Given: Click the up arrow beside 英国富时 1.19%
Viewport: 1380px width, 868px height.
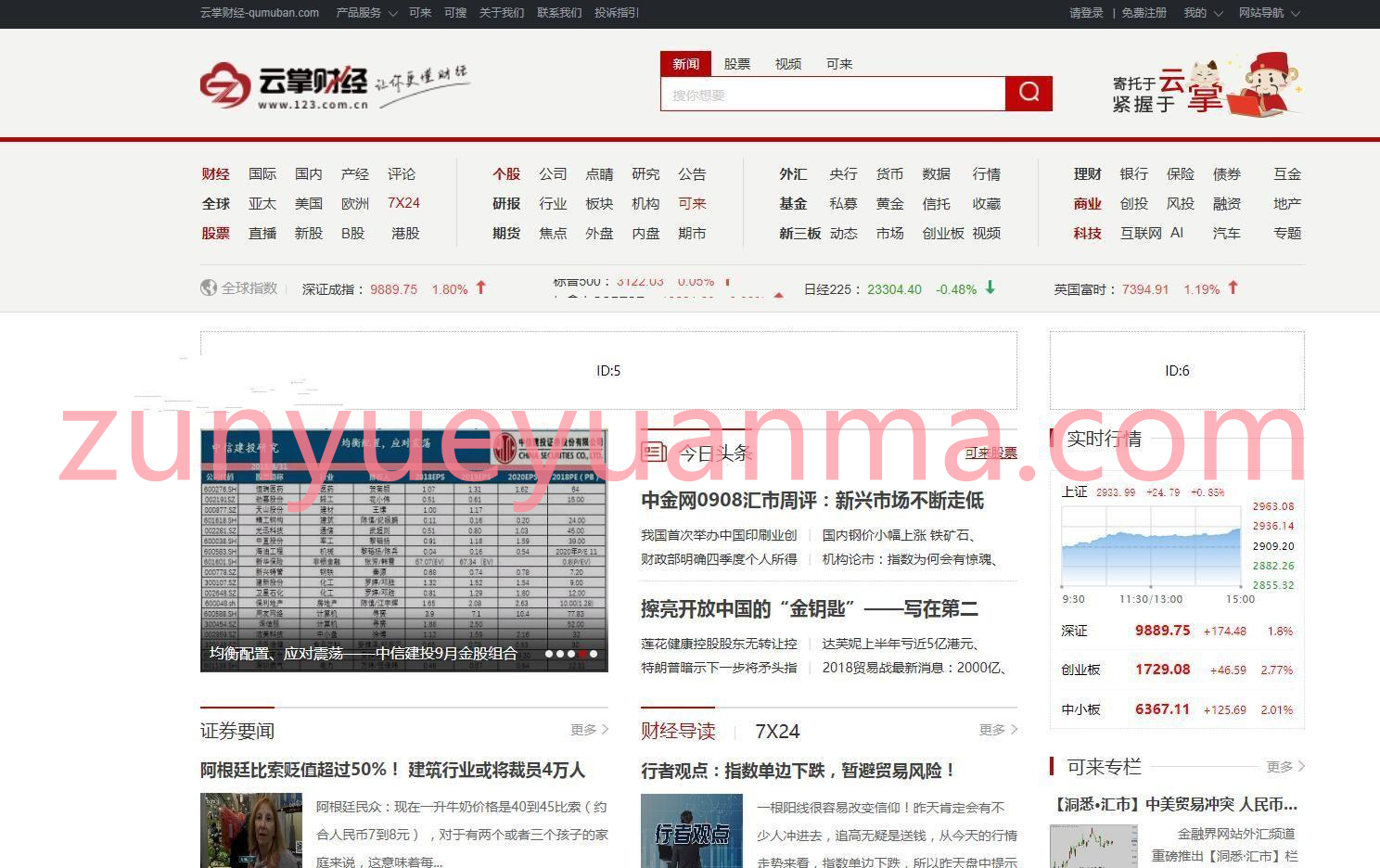Looking at the screenshot, I should [1233, 287].
